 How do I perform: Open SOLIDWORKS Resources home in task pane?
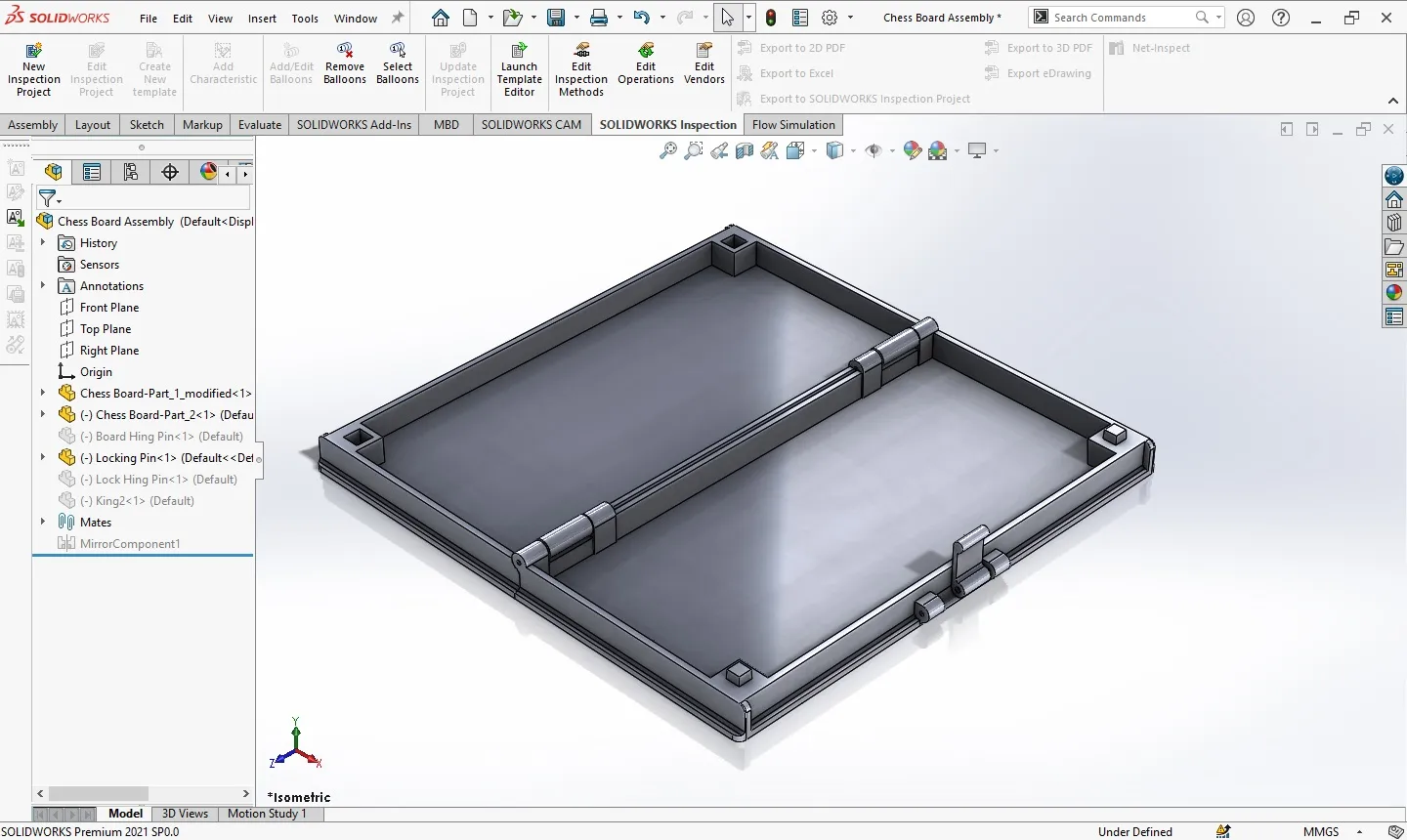click(x=1394, y=199)
